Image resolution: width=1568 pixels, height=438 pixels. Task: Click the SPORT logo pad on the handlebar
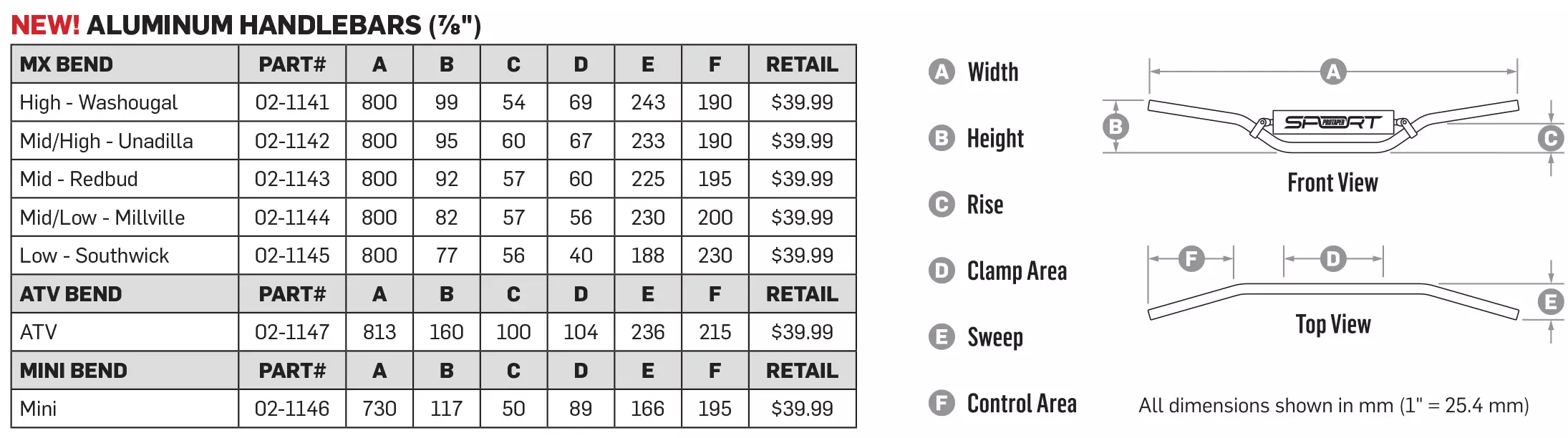point(1332,122)
